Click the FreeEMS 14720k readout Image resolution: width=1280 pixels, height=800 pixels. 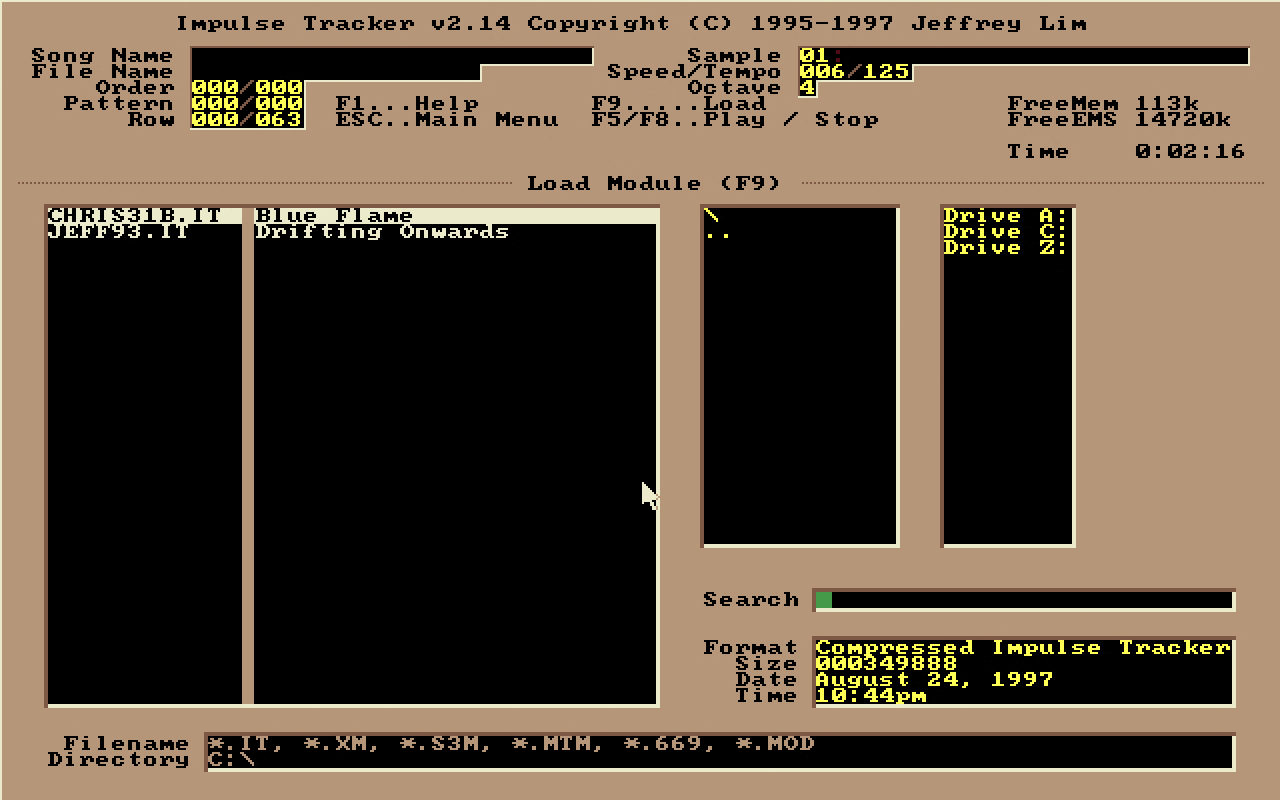[1119, 120]
